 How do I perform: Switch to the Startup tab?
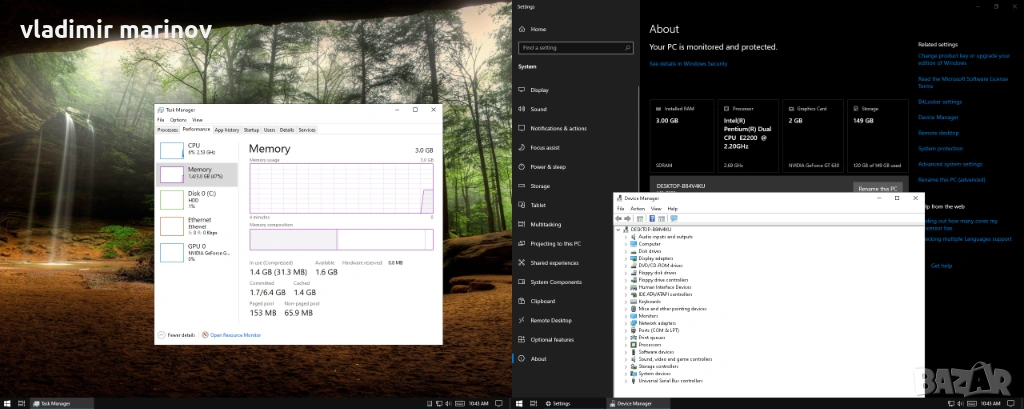251,130
